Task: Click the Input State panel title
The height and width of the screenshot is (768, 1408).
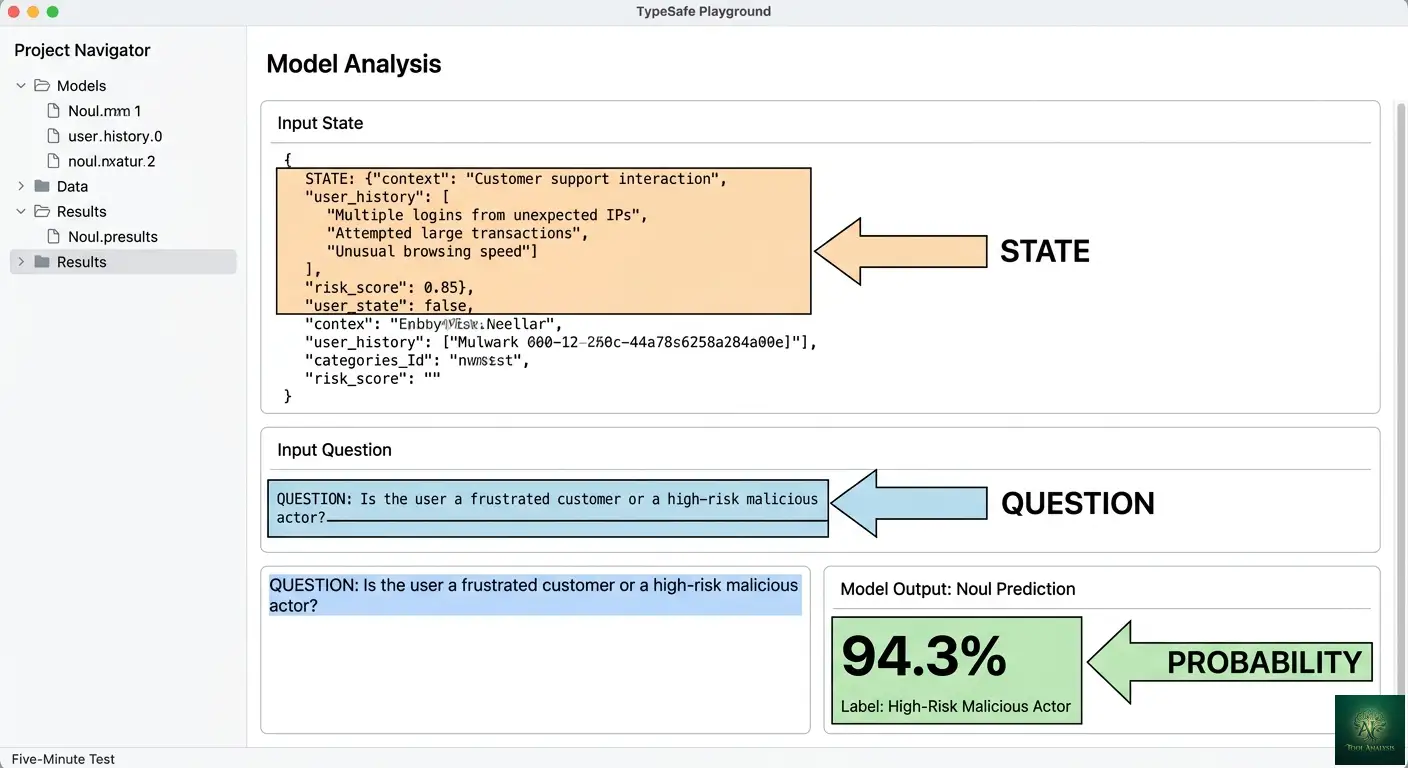Action: [320, 123]
